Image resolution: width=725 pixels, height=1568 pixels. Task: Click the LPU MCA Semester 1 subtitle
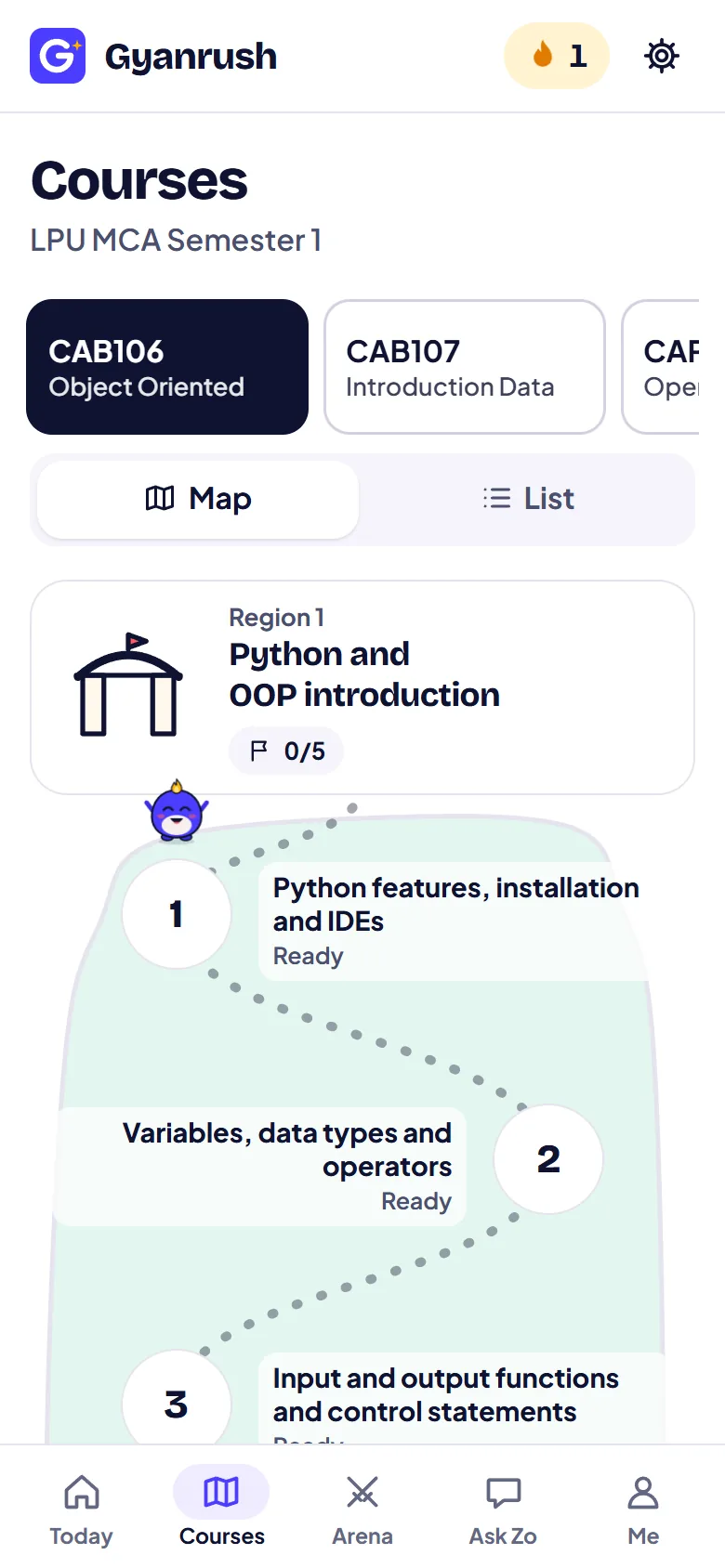click(176, 241)
